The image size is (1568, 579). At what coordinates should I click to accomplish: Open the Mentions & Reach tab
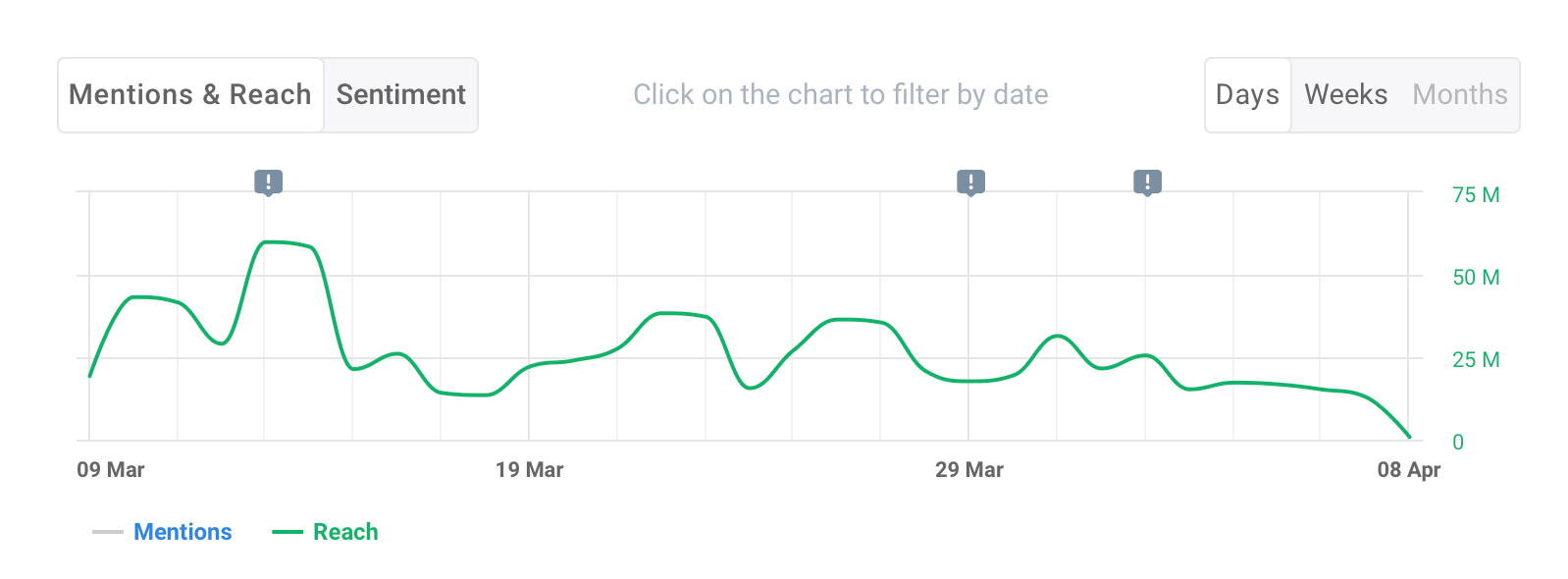click(x=190, y=94)
